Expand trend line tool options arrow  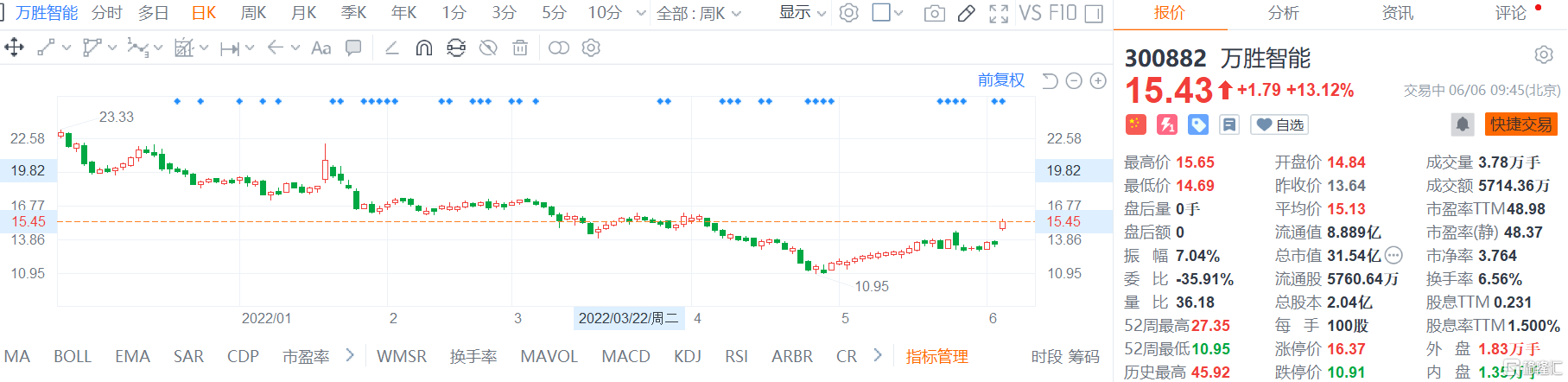(67, 48)
